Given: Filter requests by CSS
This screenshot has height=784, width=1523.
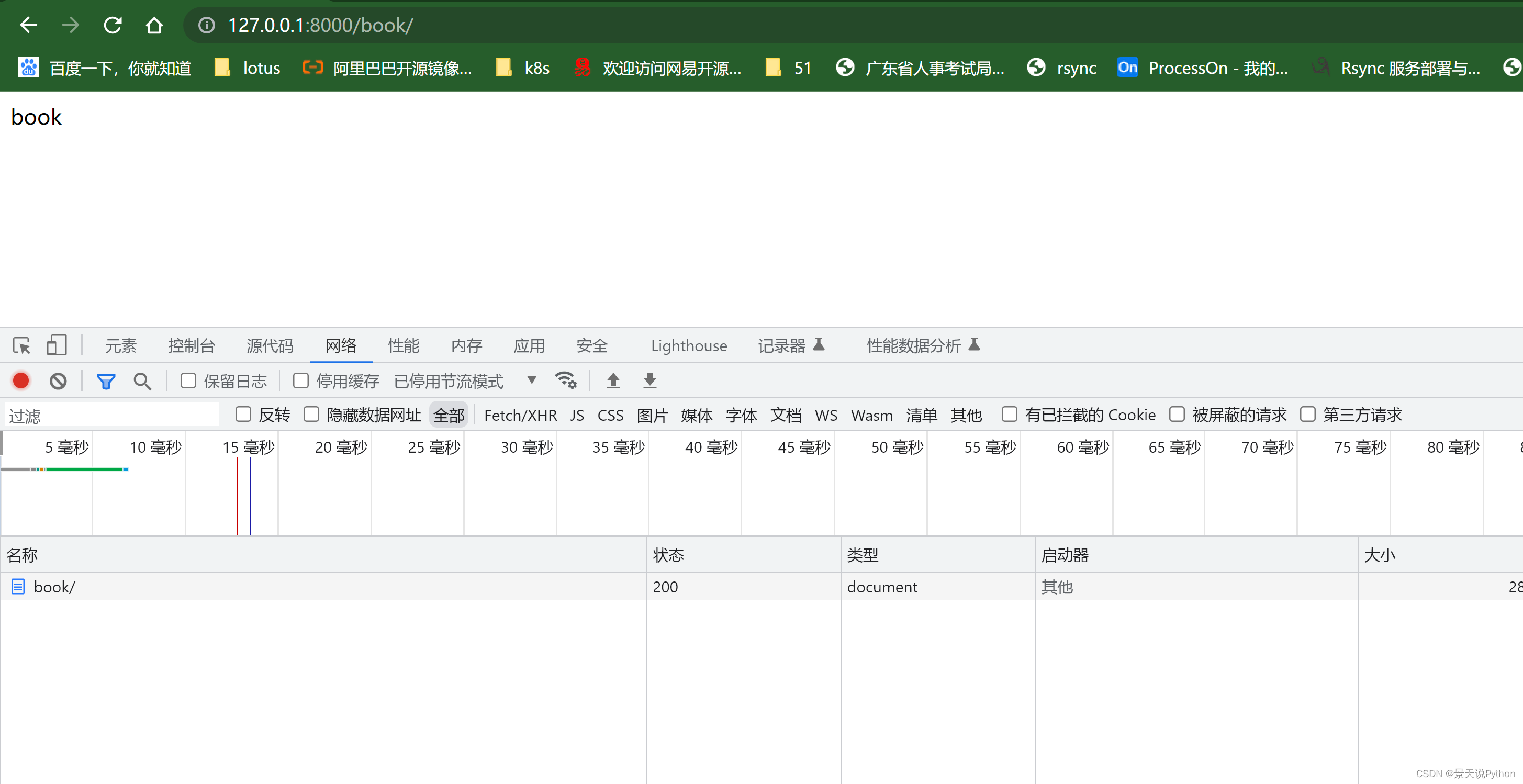Looking at the screenshot, I should click(610, 415).
